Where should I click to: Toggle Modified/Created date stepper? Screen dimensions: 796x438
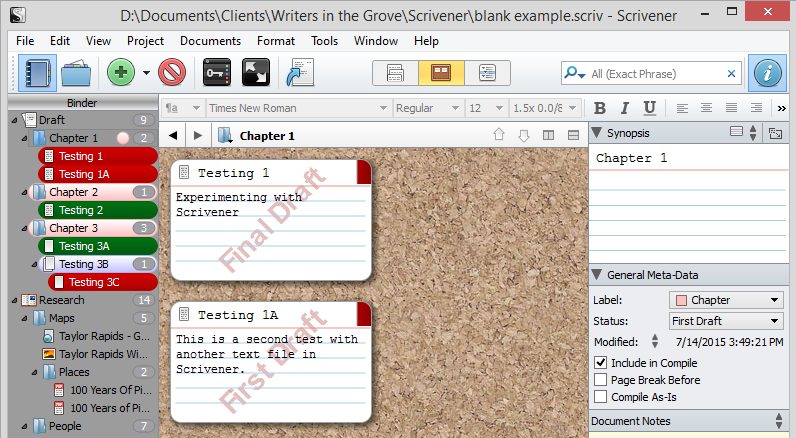click(655, 342)
